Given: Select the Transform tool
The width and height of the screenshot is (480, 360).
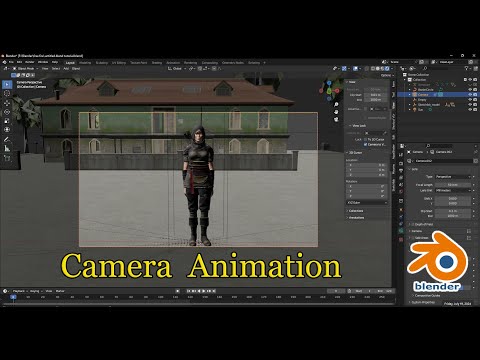Looking at the screenshot, I should pos(7,130).
